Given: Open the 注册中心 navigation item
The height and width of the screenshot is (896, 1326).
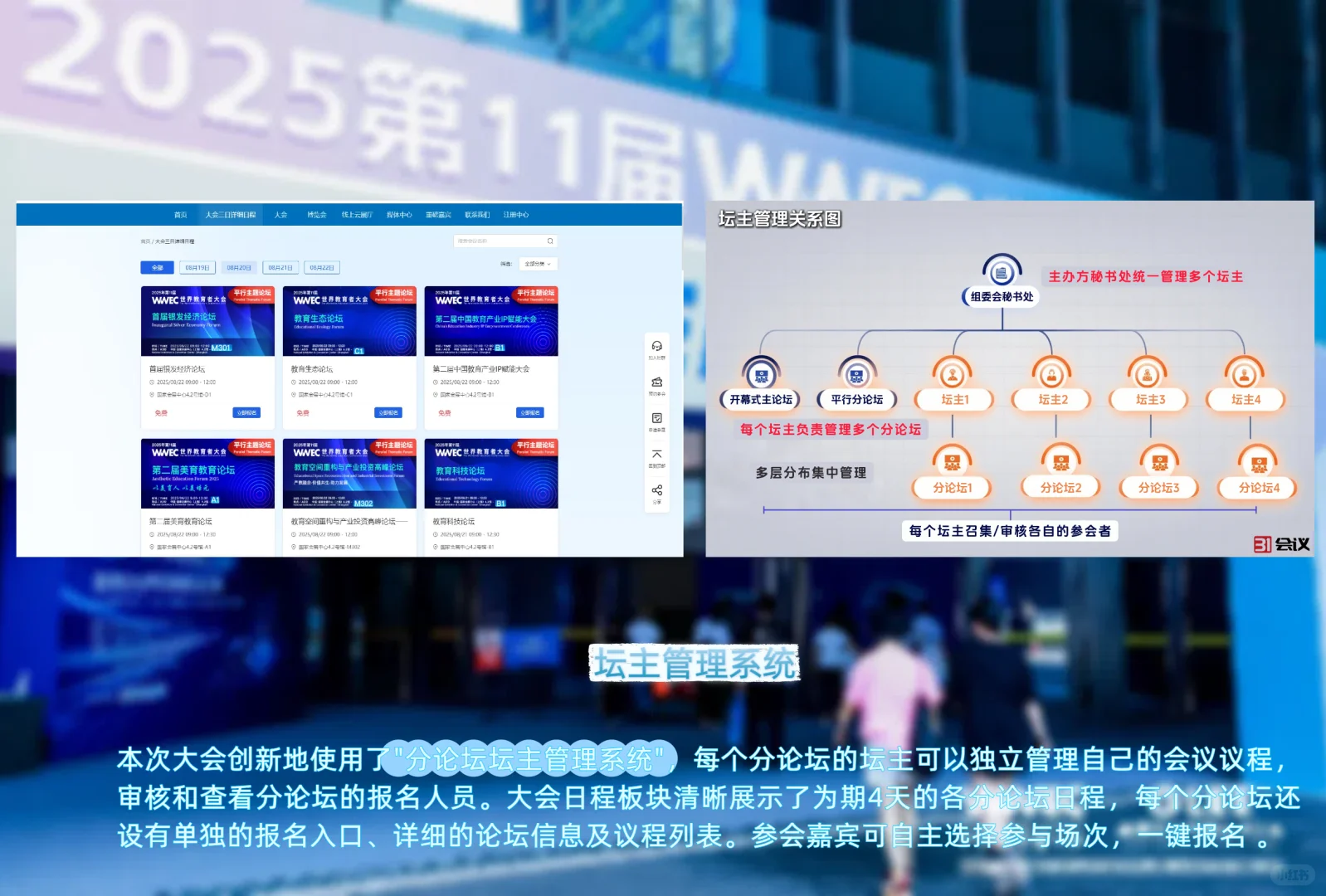Looking at the screenshot, I should tap(515, 215).
